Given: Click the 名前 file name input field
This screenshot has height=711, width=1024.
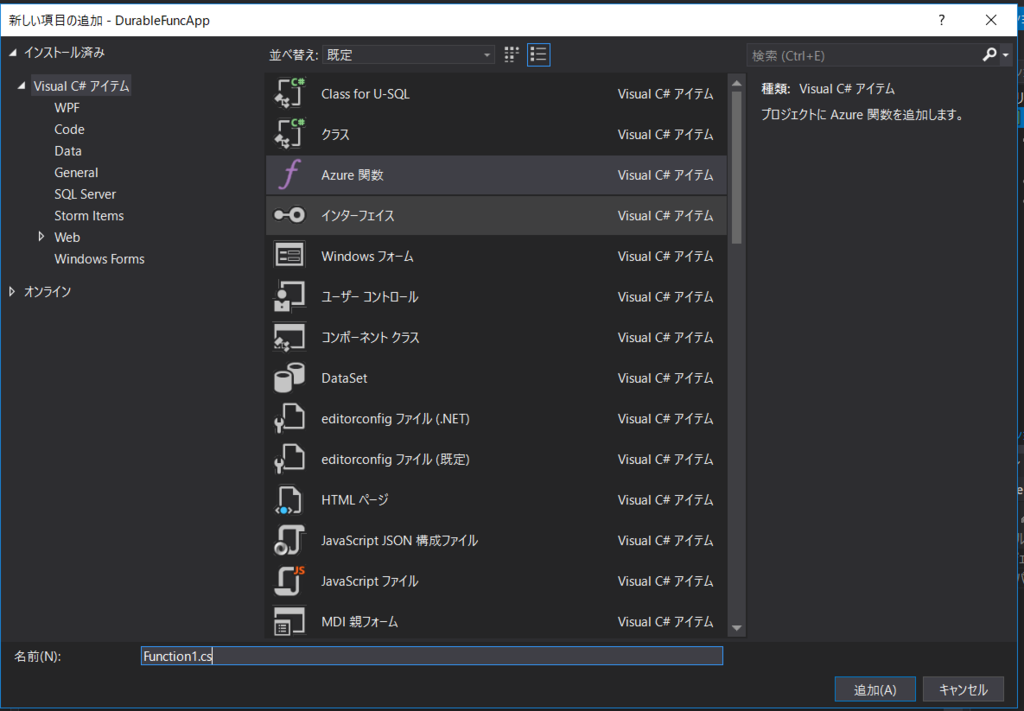Looking at the screenshot, I should 432,656.
